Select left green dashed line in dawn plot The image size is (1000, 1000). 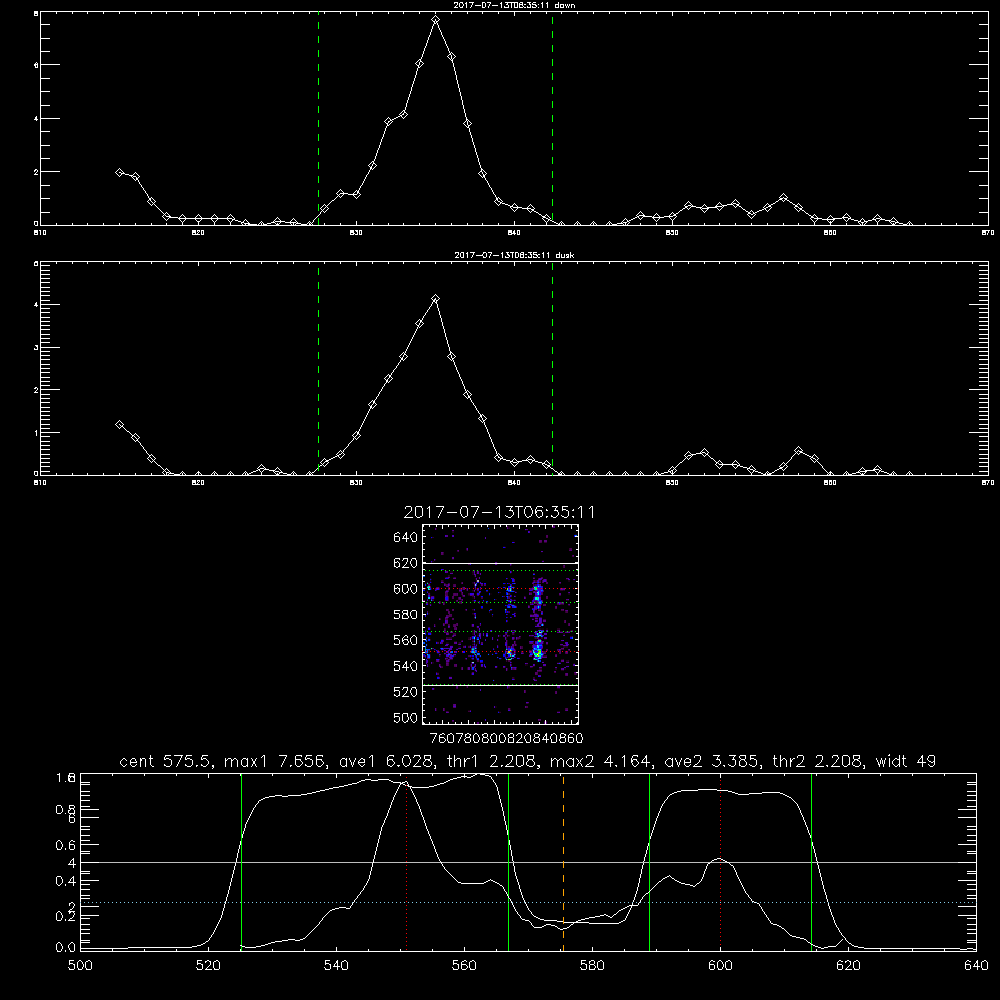click(318, 119)
